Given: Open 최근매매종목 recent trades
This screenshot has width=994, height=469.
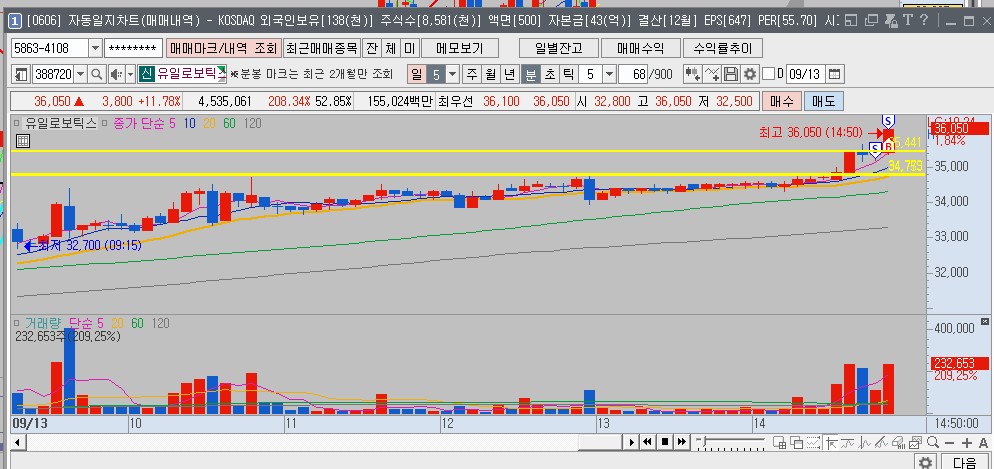Looking at the screenshot, I should (322, 48).
